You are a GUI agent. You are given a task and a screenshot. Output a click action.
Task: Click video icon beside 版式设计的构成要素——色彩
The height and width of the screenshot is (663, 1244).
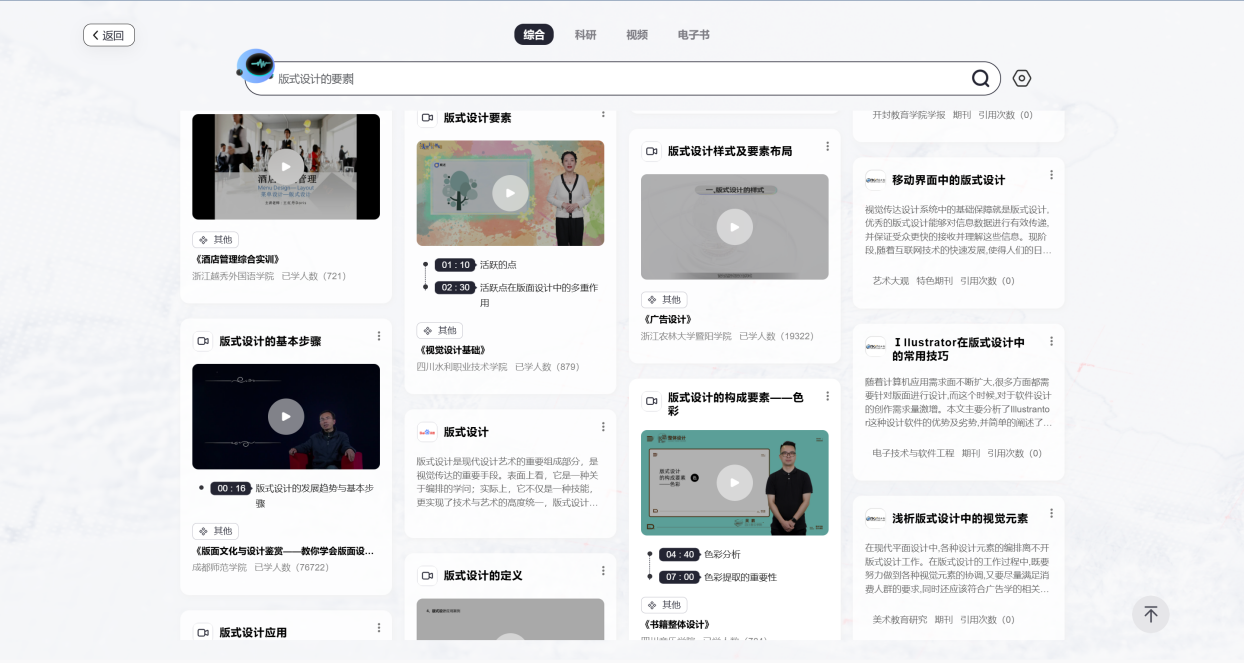point(651,401)
